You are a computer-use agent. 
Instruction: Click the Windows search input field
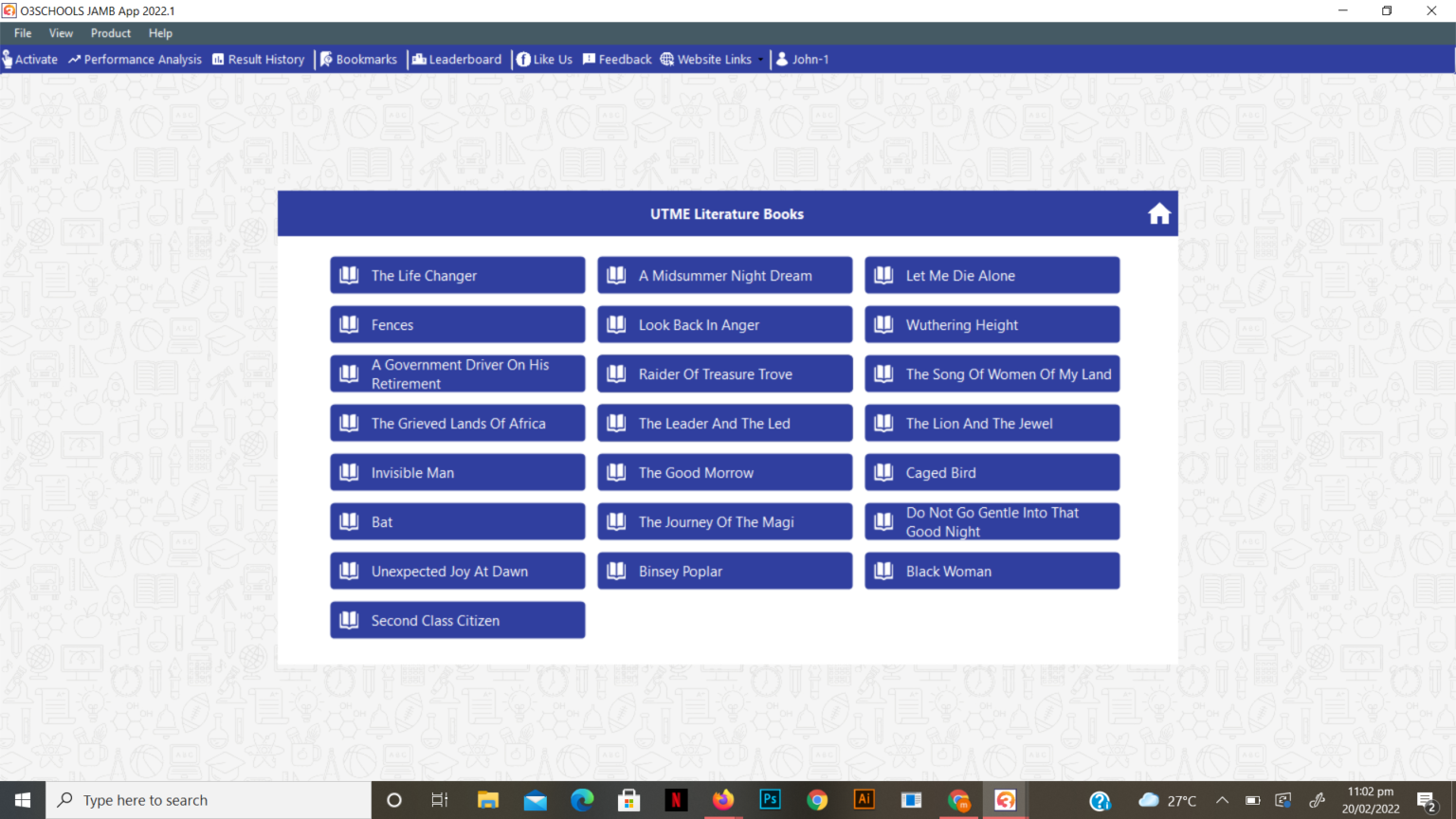(209, 799)
